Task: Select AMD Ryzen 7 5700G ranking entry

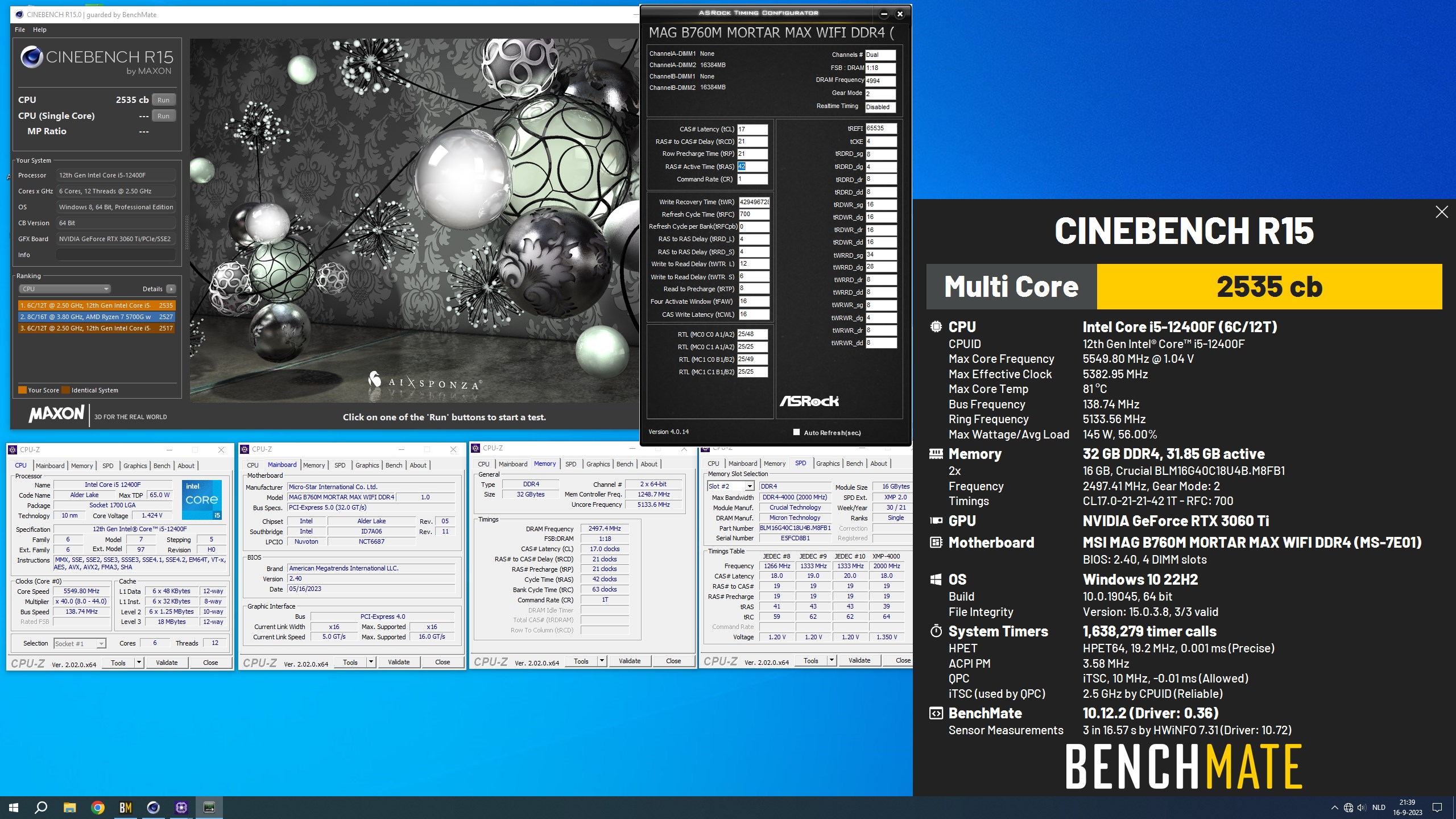Action: point(97,317)
